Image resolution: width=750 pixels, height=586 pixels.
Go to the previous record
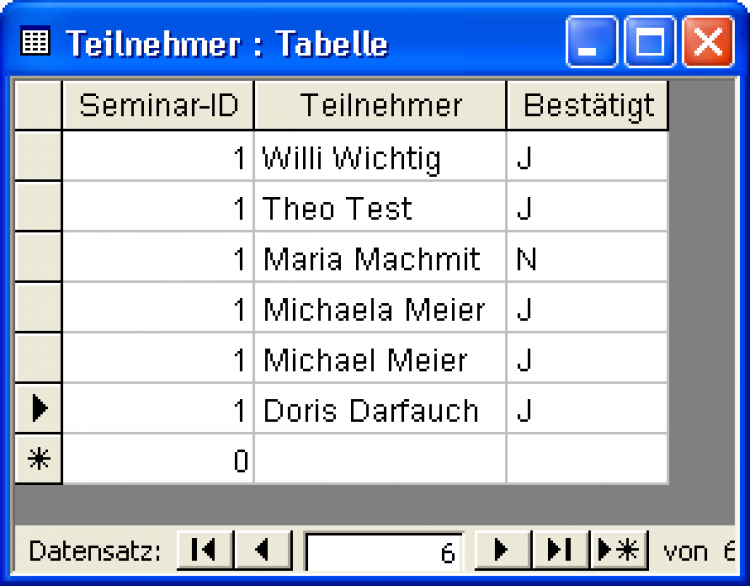264,550
